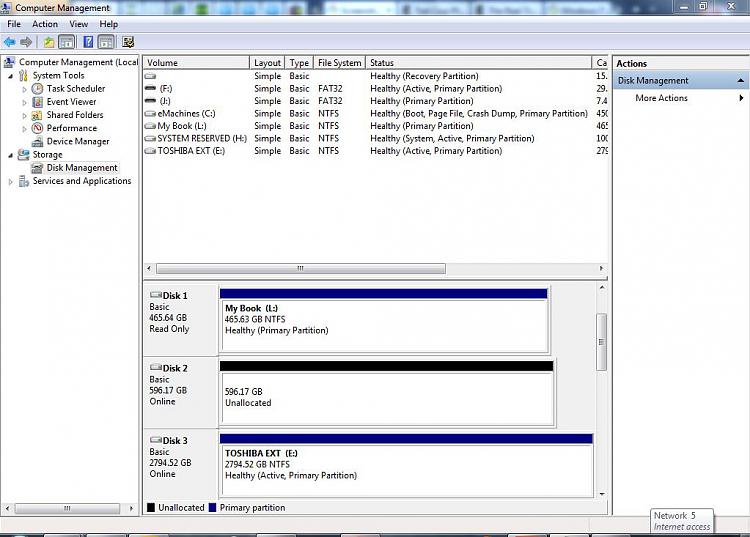Select the 596.17 GB Unallocated block
The image size is (750, 537).
click(386, 393)
